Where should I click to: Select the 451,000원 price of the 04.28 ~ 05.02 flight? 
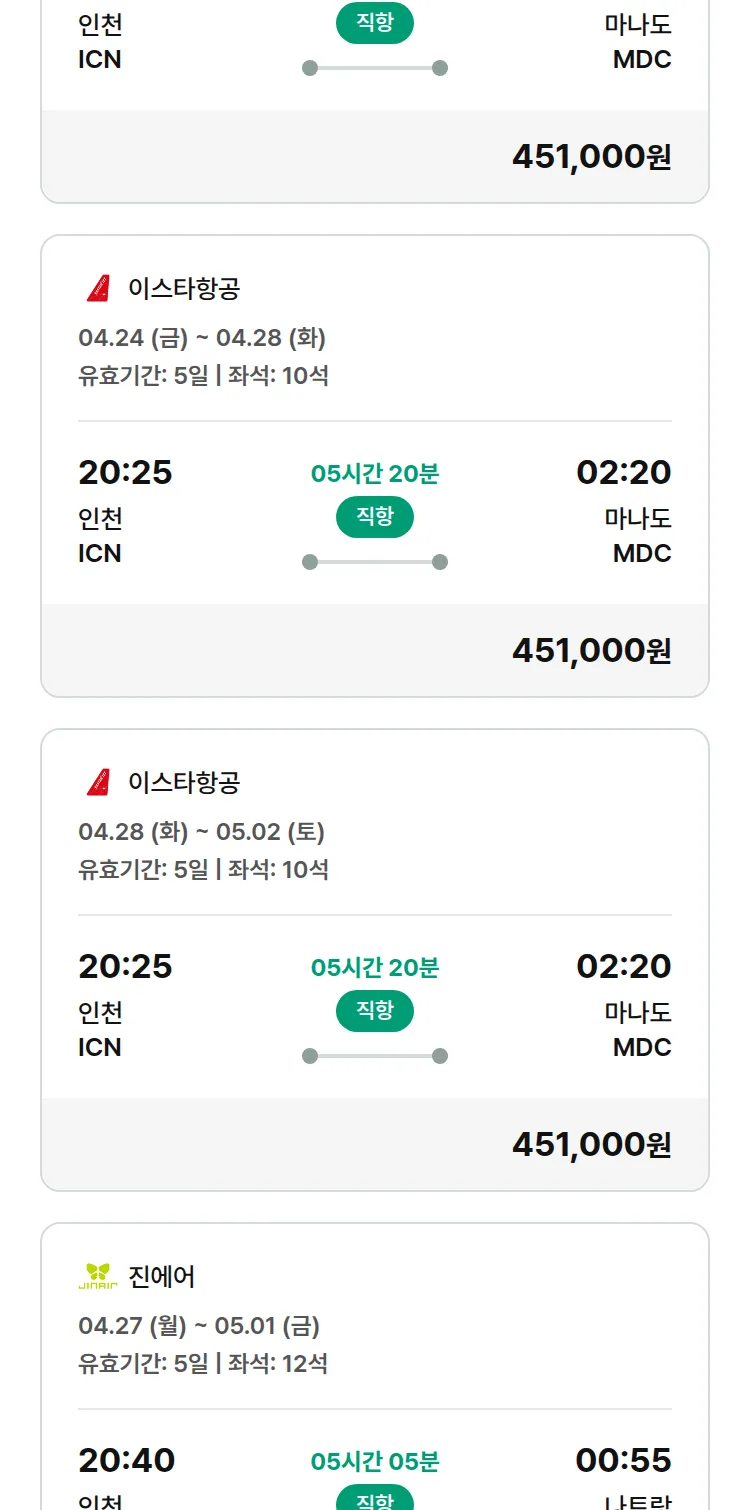[x=591, y=1145]
